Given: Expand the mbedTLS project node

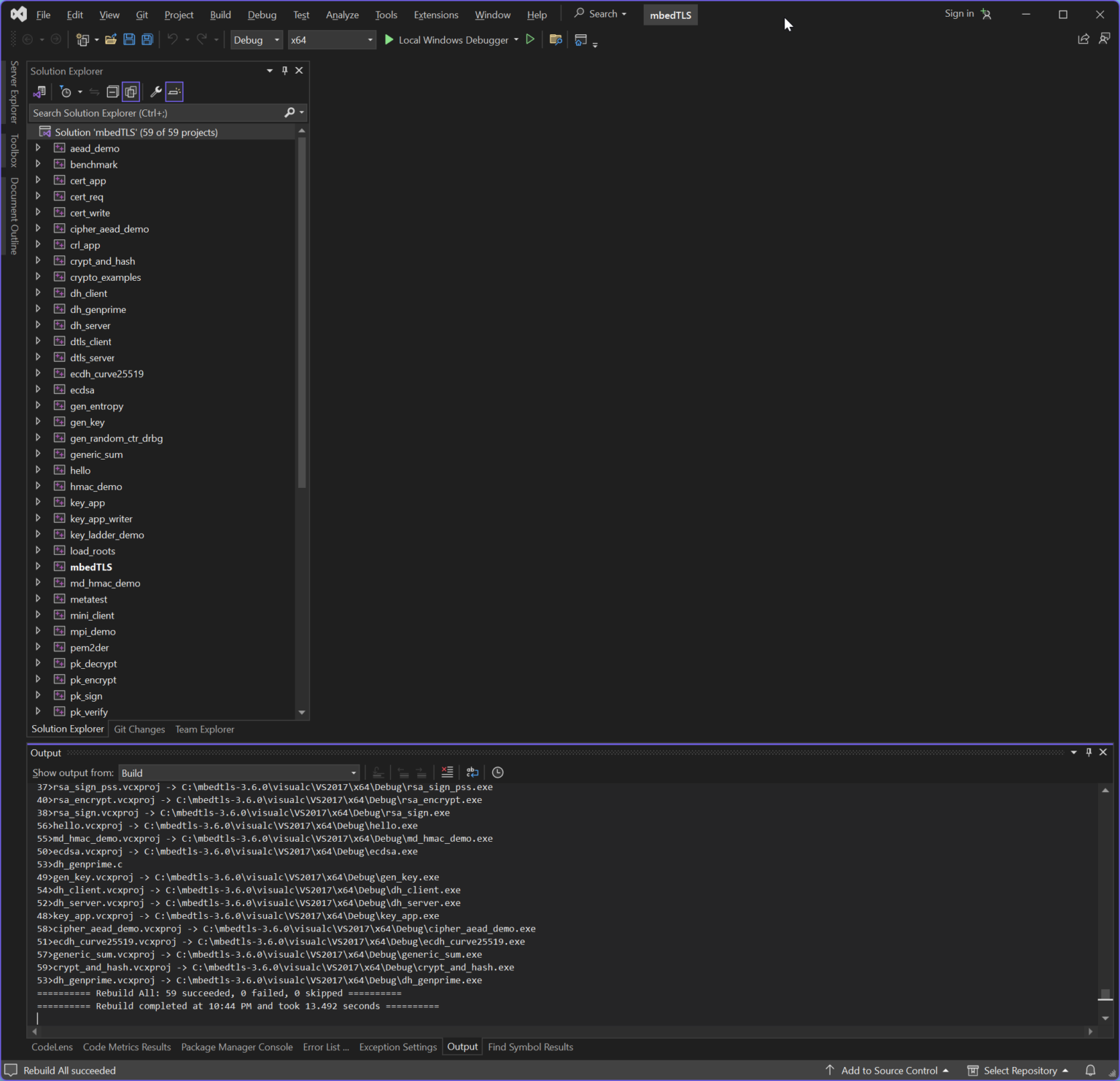Looking at the screenshot, I should click(x=38, y=567).
